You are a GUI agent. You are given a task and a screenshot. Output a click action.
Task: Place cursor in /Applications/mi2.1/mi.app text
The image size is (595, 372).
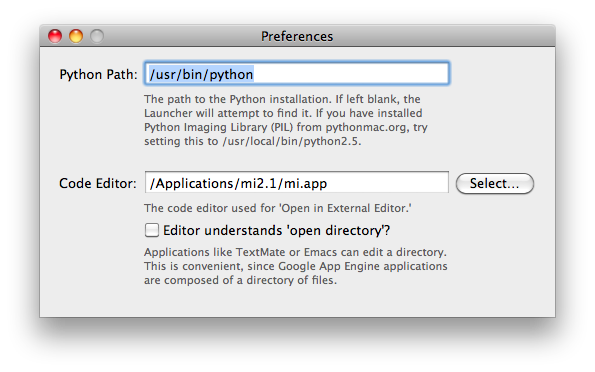(x=238, y=183)
